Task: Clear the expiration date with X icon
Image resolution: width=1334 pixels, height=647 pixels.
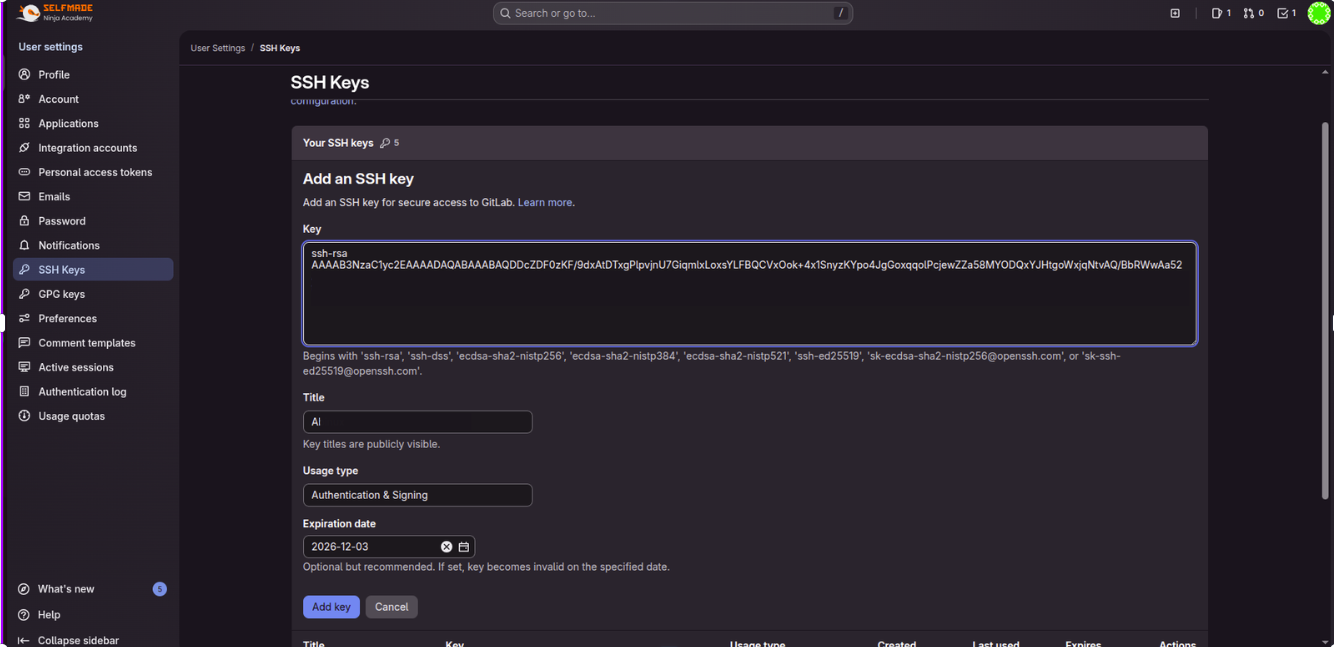Action: point(447,547)
